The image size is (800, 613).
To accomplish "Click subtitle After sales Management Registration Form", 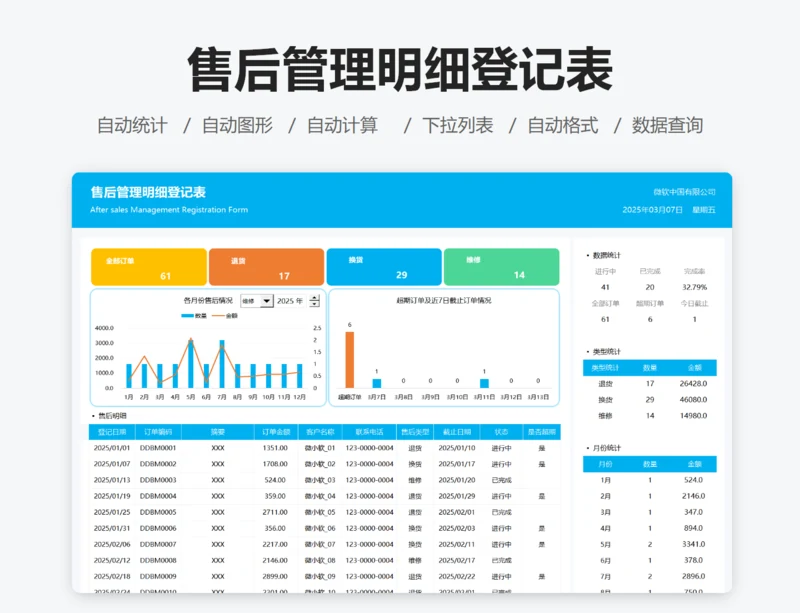I will (x=169, y=209).
